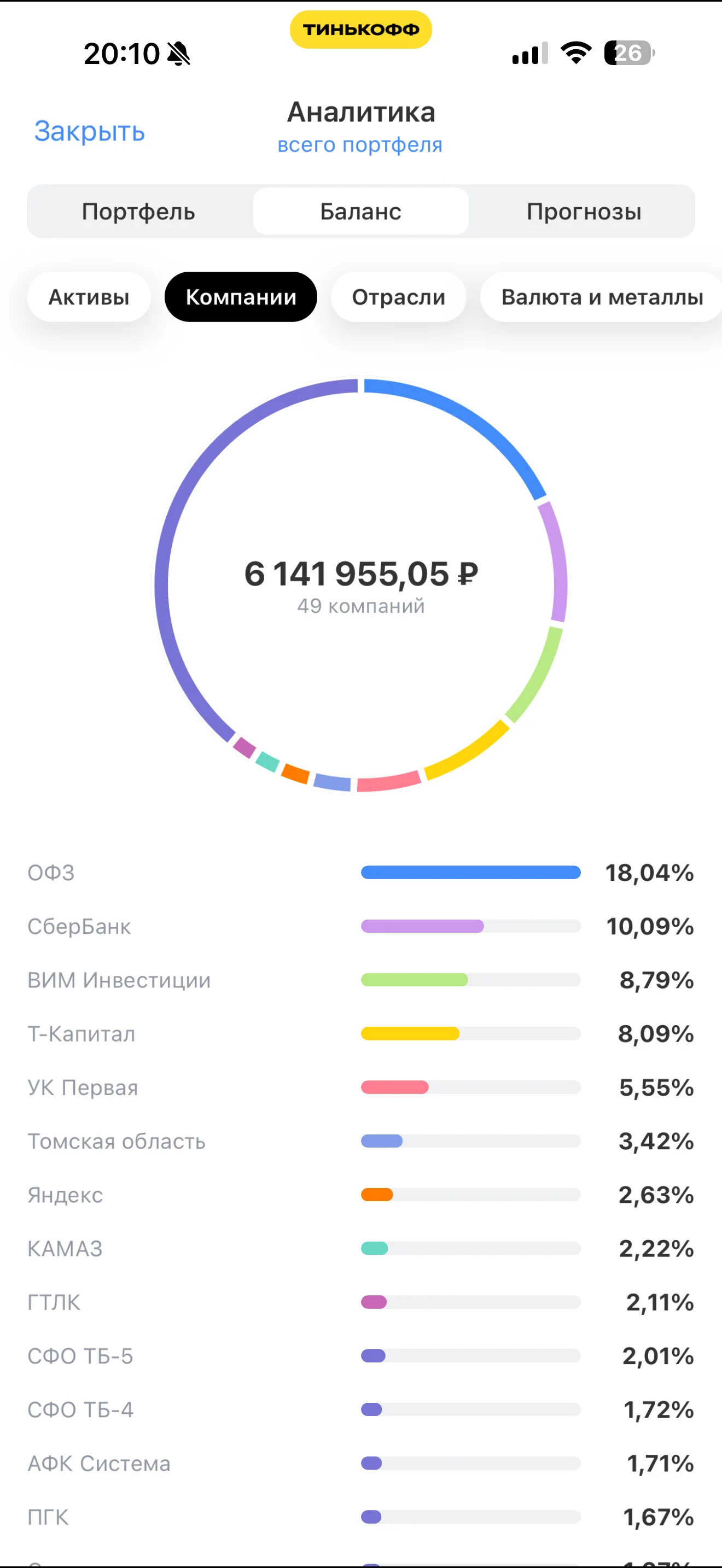The height and width of the screenshot is (1568, 722).
Task: Open the ОФЗ 18,04% row
Action: (361, 873)
